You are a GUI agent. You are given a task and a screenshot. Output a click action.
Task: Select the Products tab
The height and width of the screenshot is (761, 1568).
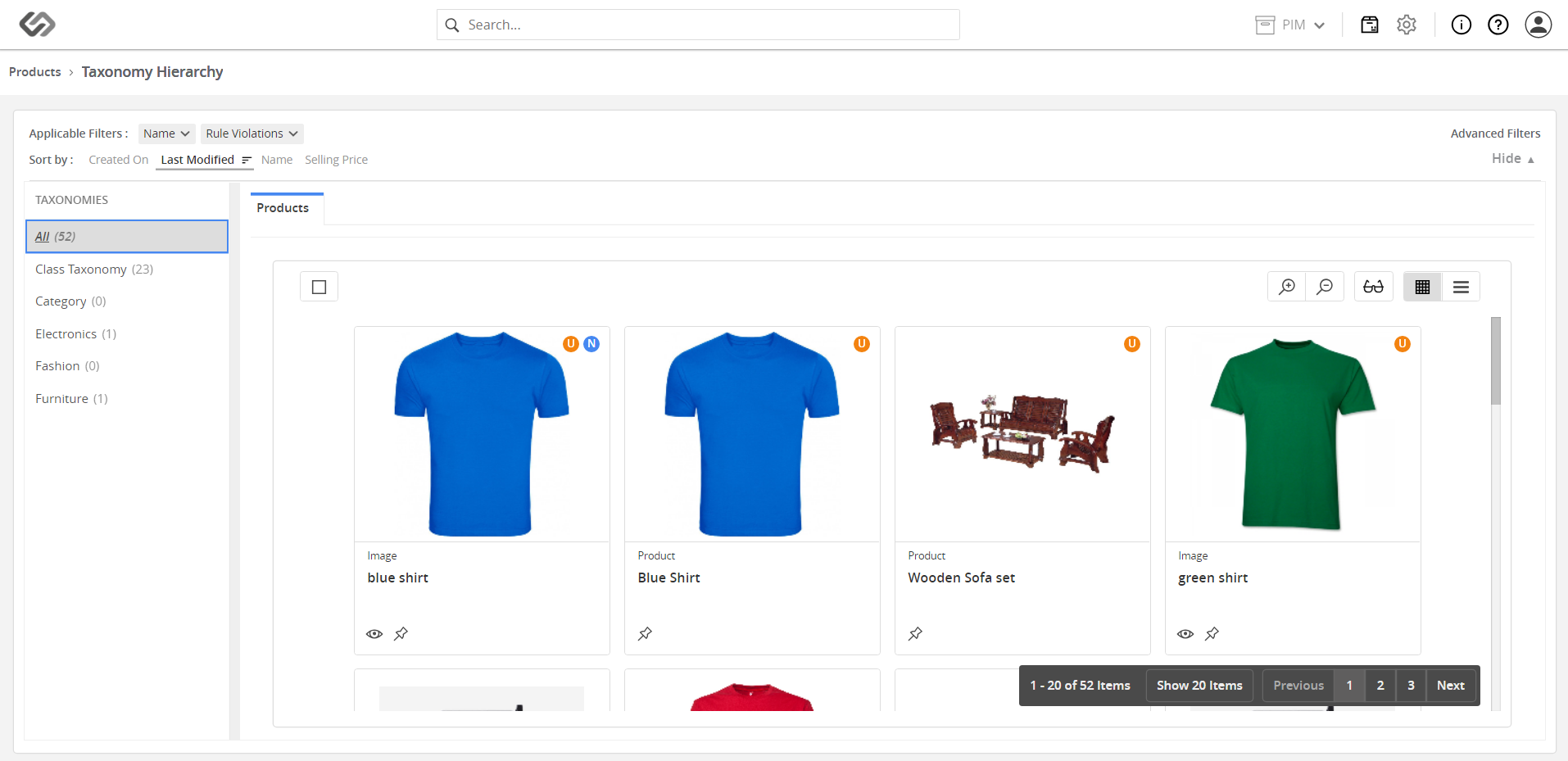[283, 208]
